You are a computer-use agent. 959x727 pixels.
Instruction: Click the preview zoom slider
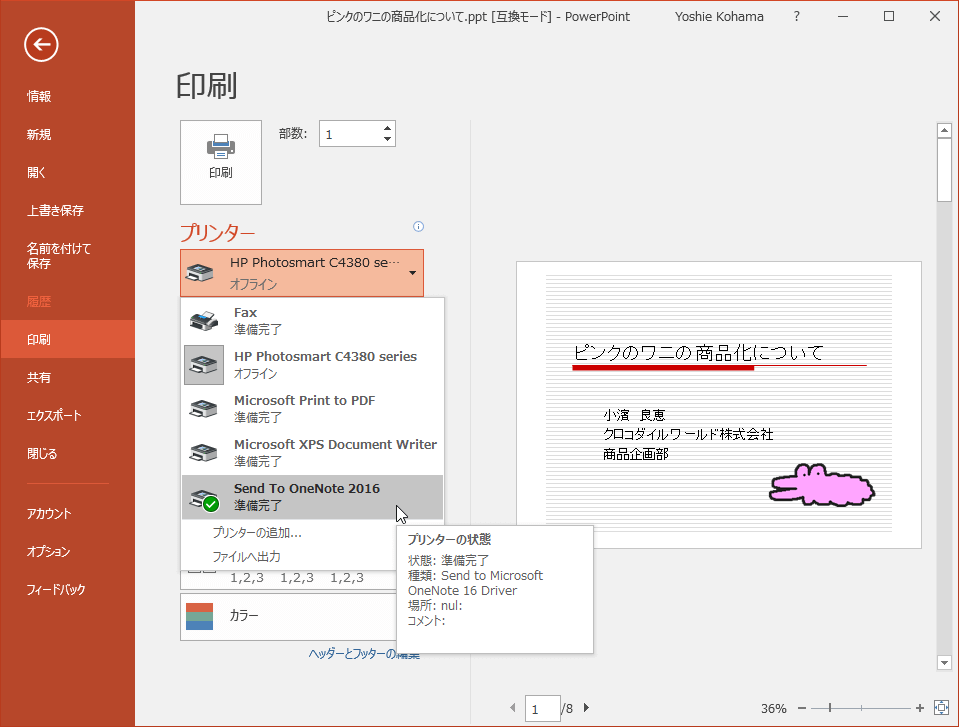click(861, 708)
